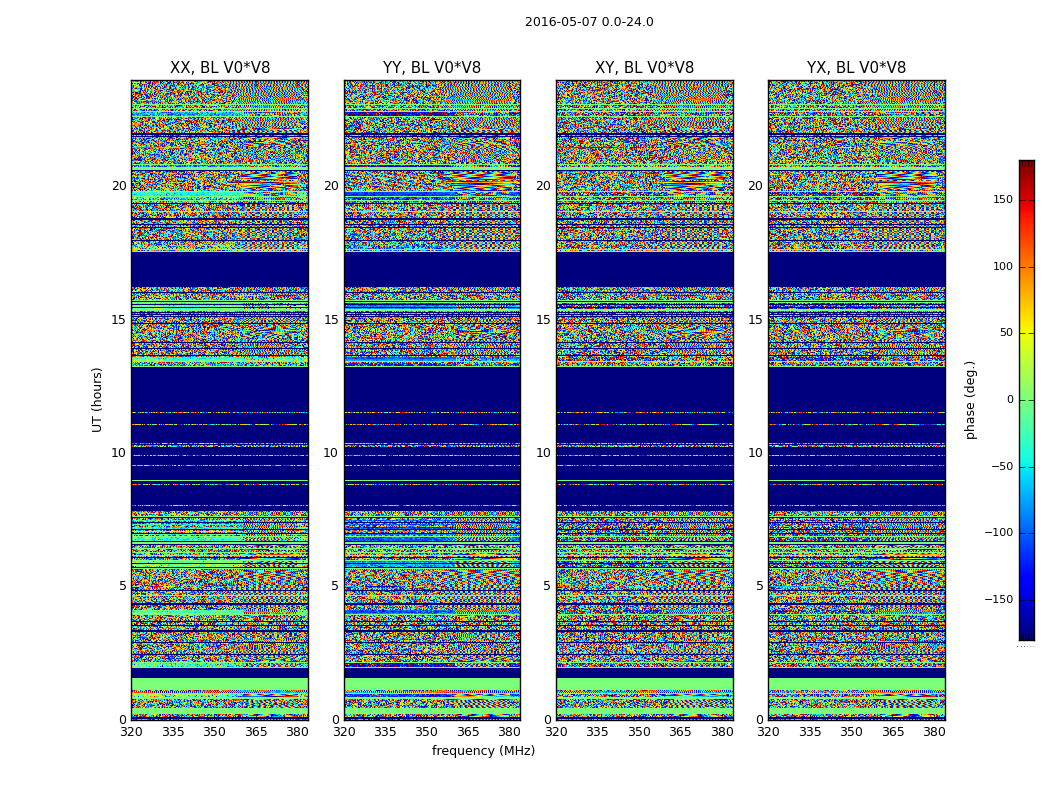Click the 380 frequency tick under XY plot

[722, 732]
